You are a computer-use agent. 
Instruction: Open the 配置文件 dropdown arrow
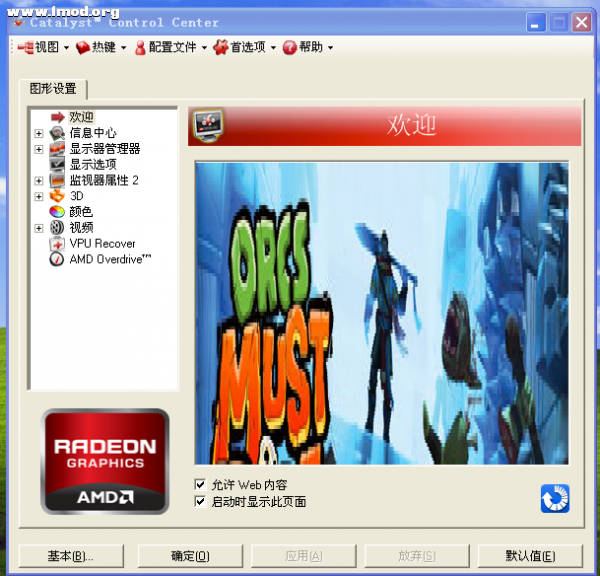pyautogui.click(x=204, y=48)
